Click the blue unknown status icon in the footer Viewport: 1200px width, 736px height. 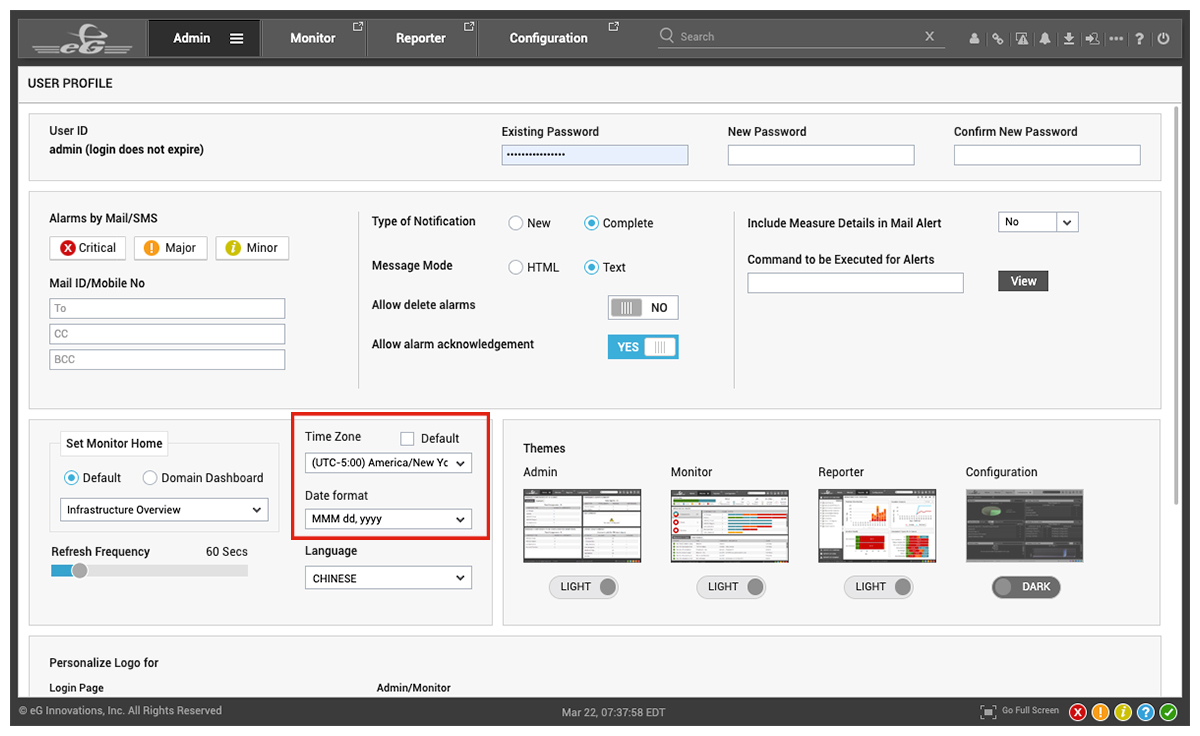(x=1146, y=712)
